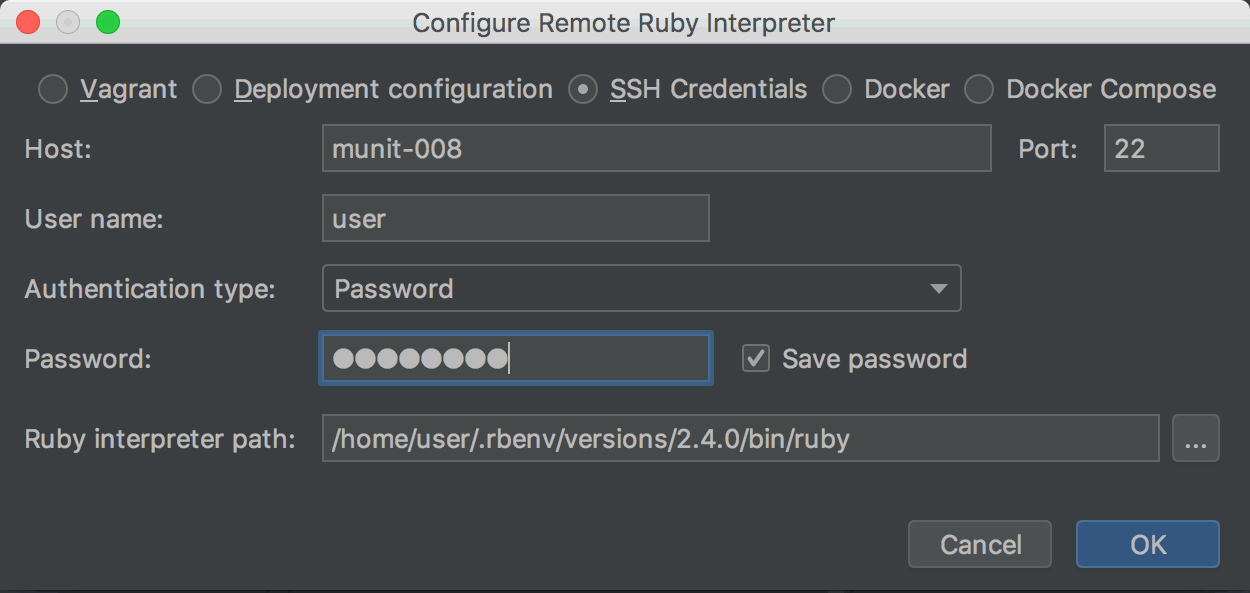Screen dimensions: 1250x593
Task: Click the green zoom window button
Action: click(x=107, y=22)
